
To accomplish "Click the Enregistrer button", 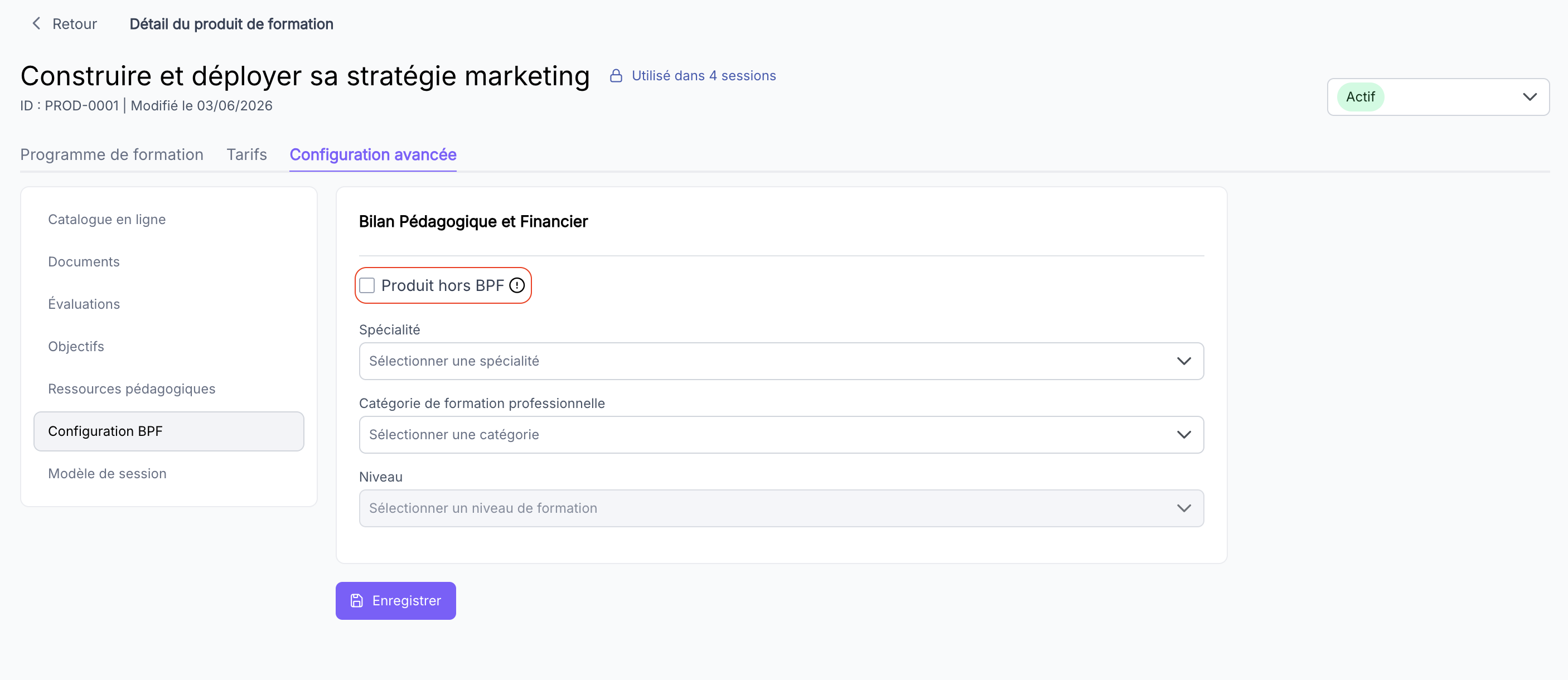I will [x=396, y=601].
